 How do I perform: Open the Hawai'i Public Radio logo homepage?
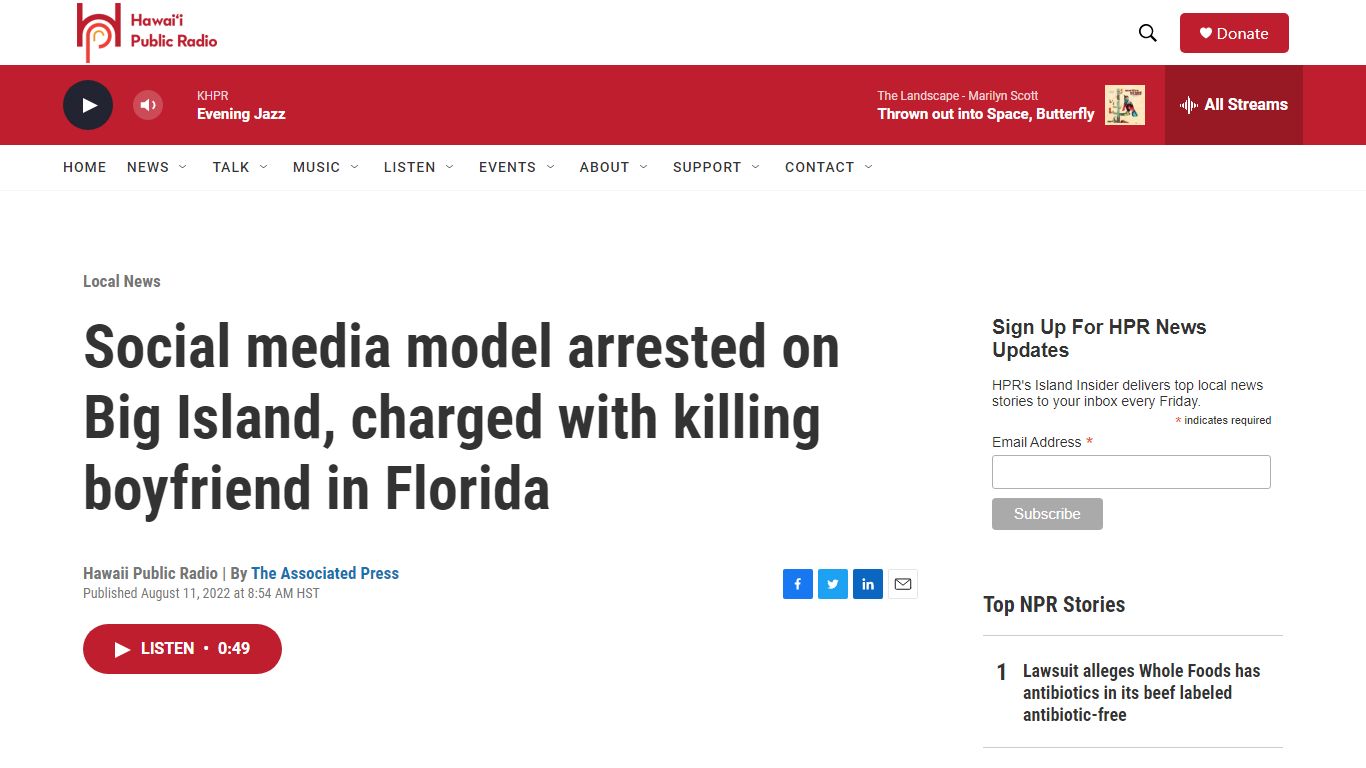tap(147, 32)
